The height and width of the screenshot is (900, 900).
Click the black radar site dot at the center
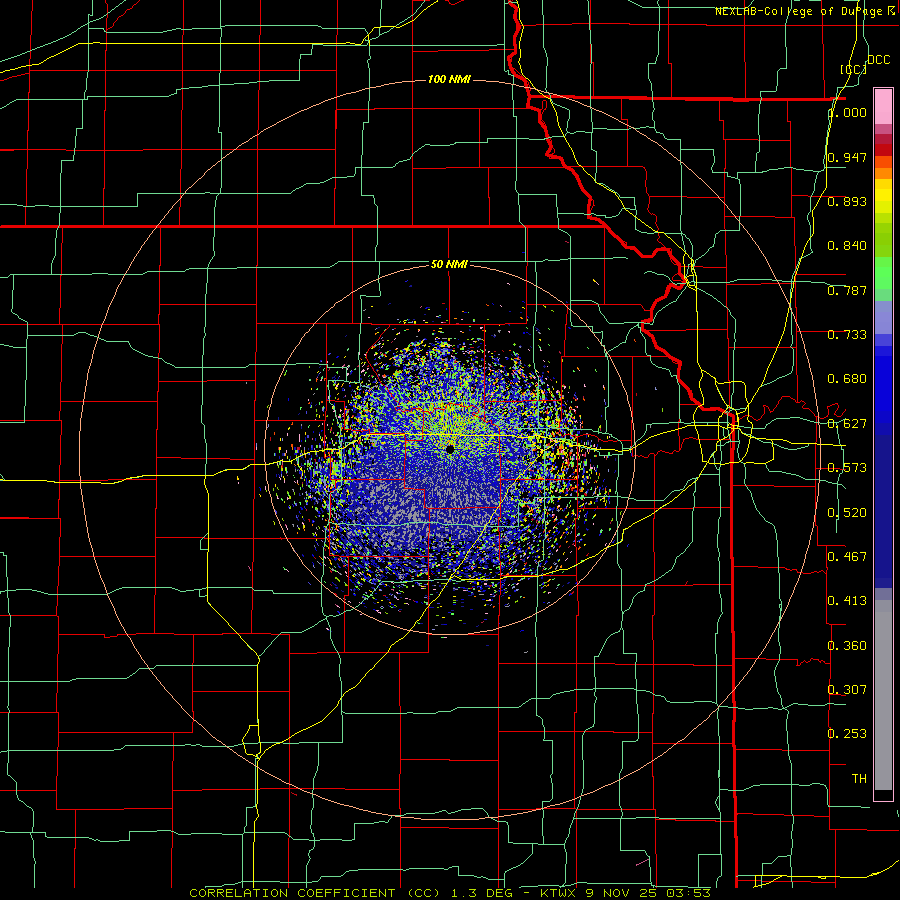pos(450,448)
